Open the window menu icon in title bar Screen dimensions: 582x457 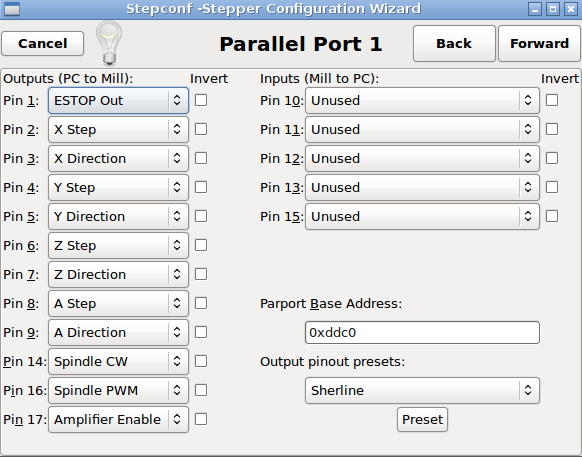click(12, 9)
